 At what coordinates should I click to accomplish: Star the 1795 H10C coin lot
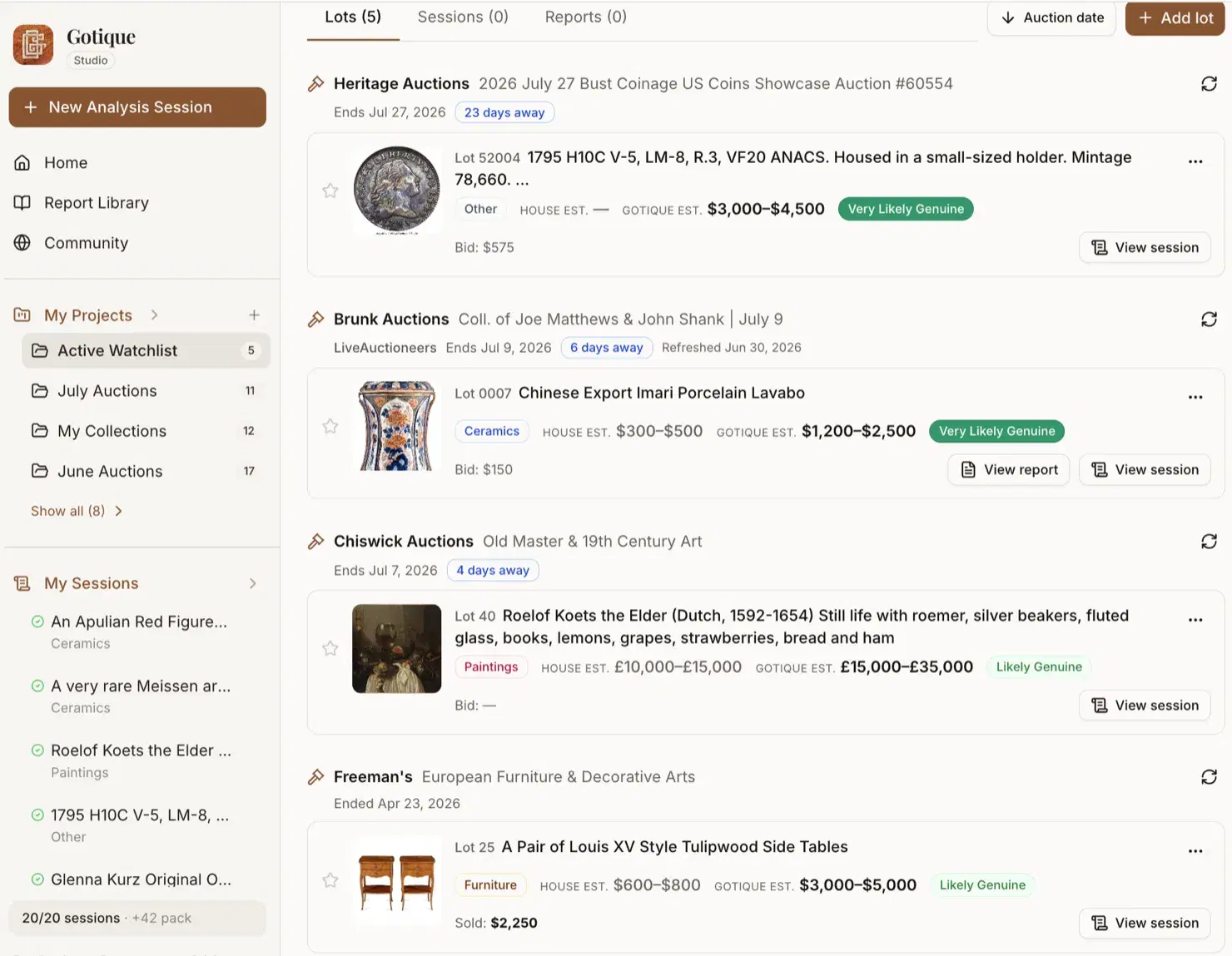click(330, 191)
